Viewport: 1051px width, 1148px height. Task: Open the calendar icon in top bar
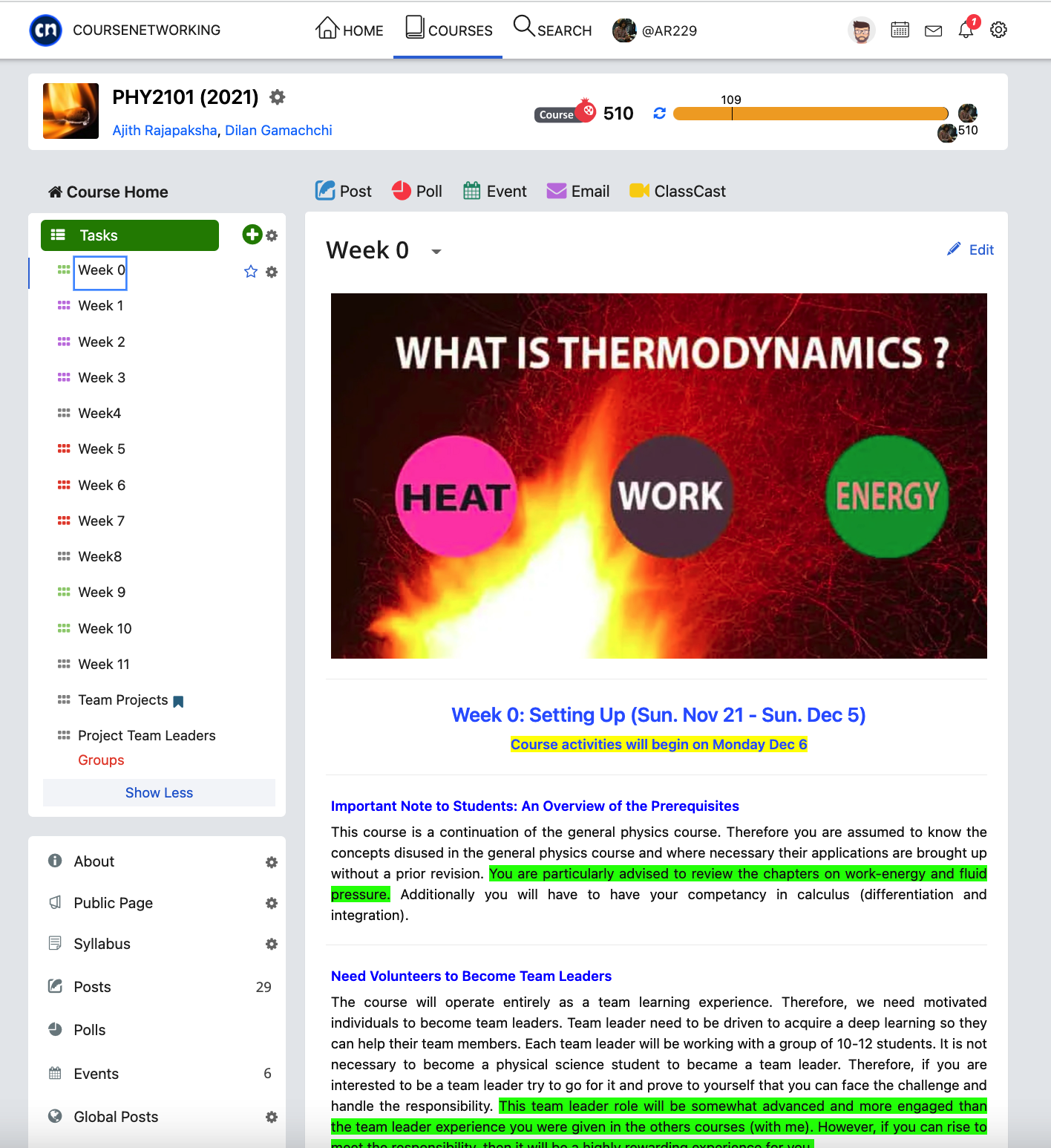pyautogui.click(x=900, y=30)
